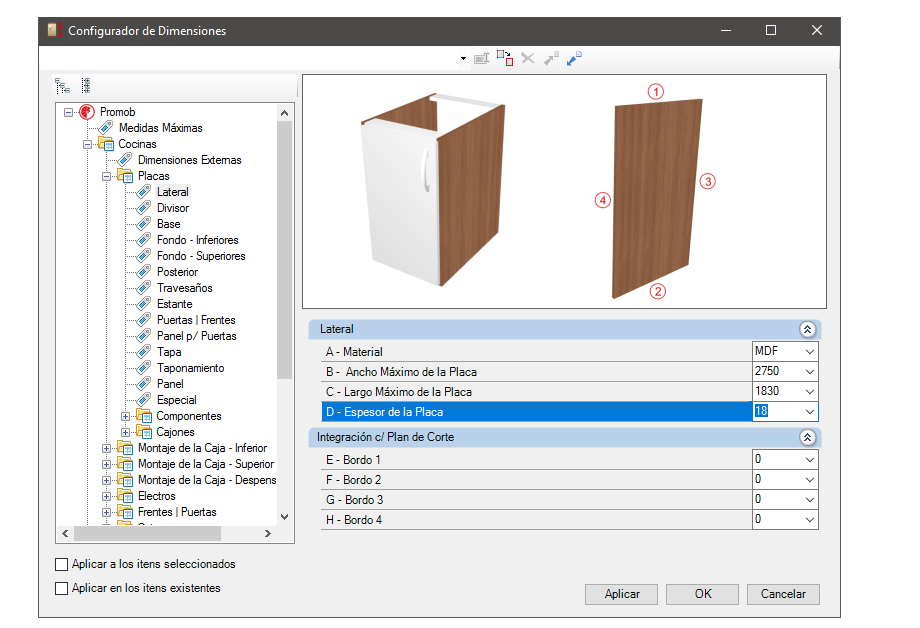
Task: Click the Dimensiones Externas tag icon
Action: click(125, 160)
